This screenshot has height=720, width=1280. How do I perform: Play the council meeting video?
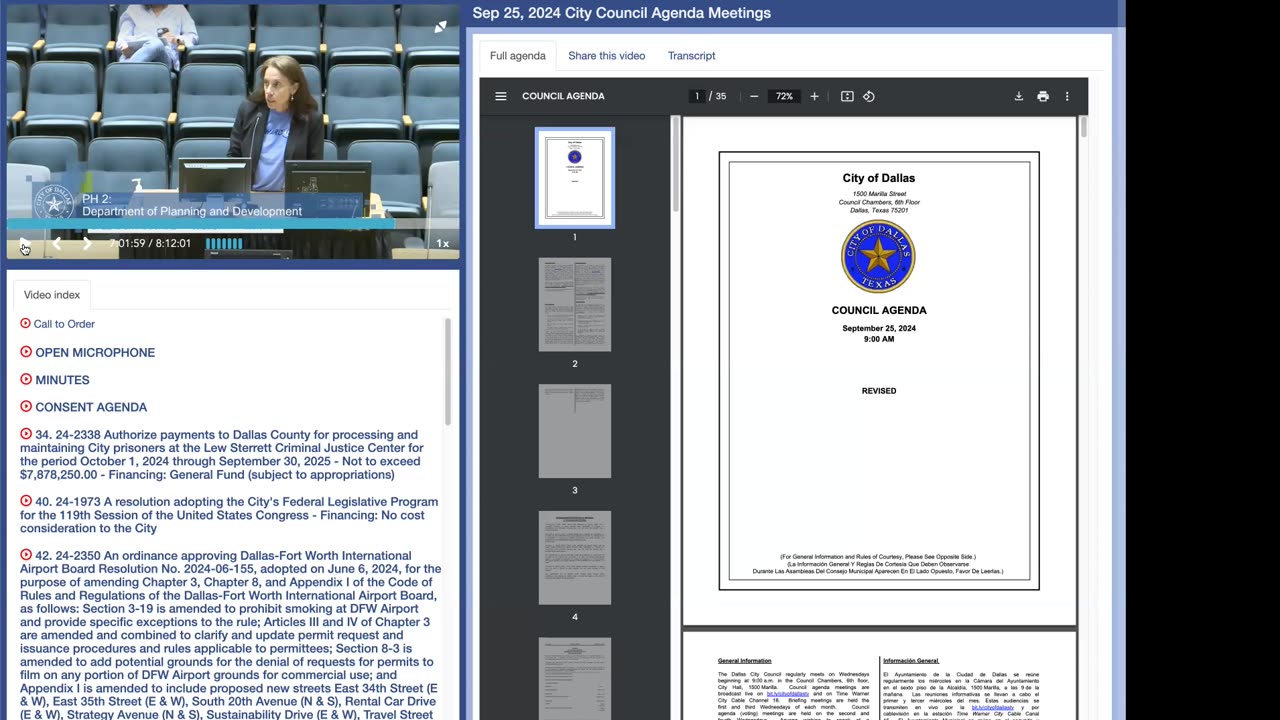[x=24, y=243]
